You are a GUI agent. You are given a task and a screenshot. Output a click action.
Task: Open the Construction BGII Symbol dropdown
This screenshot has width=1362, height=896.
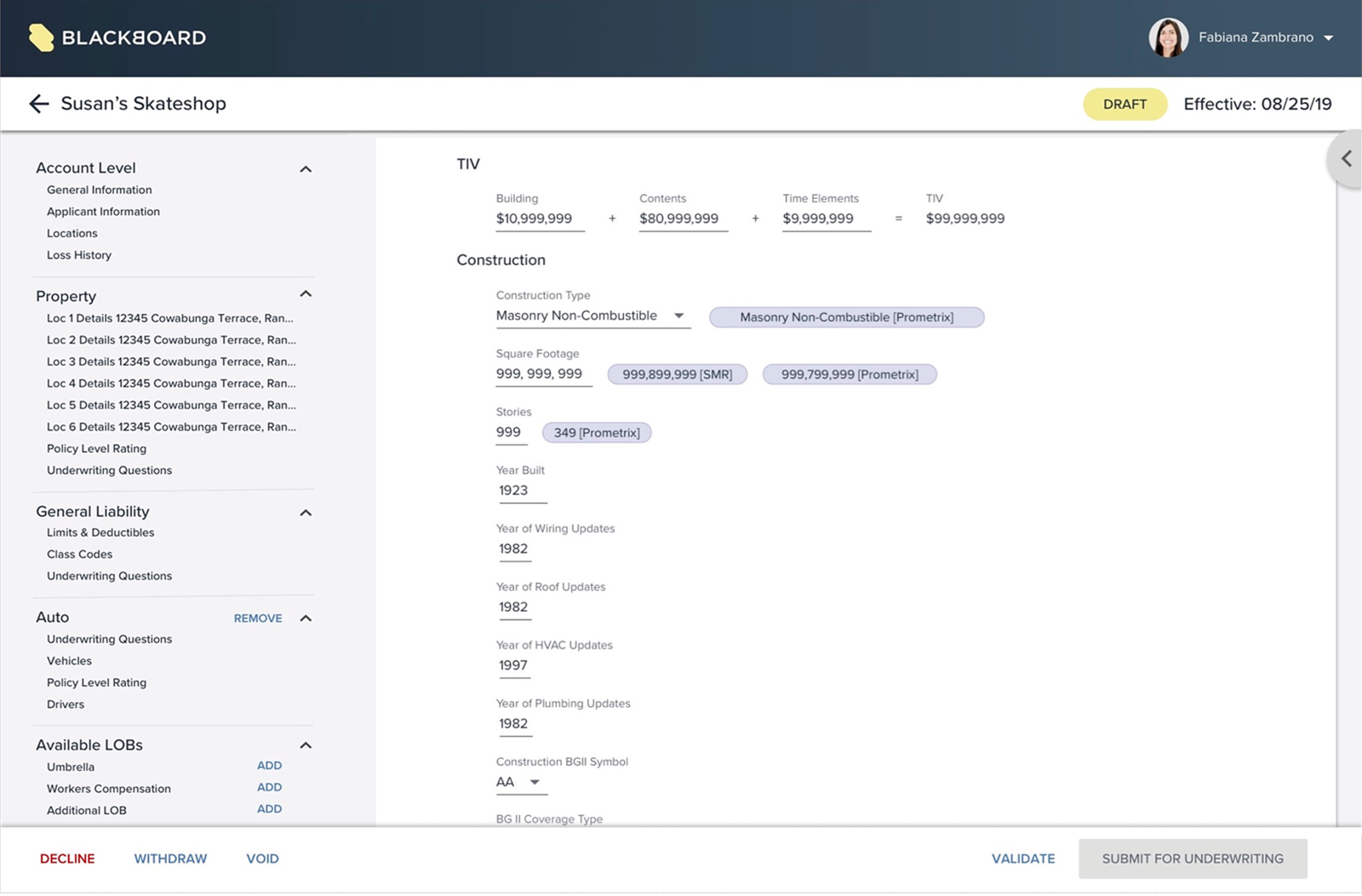point(535,781)
